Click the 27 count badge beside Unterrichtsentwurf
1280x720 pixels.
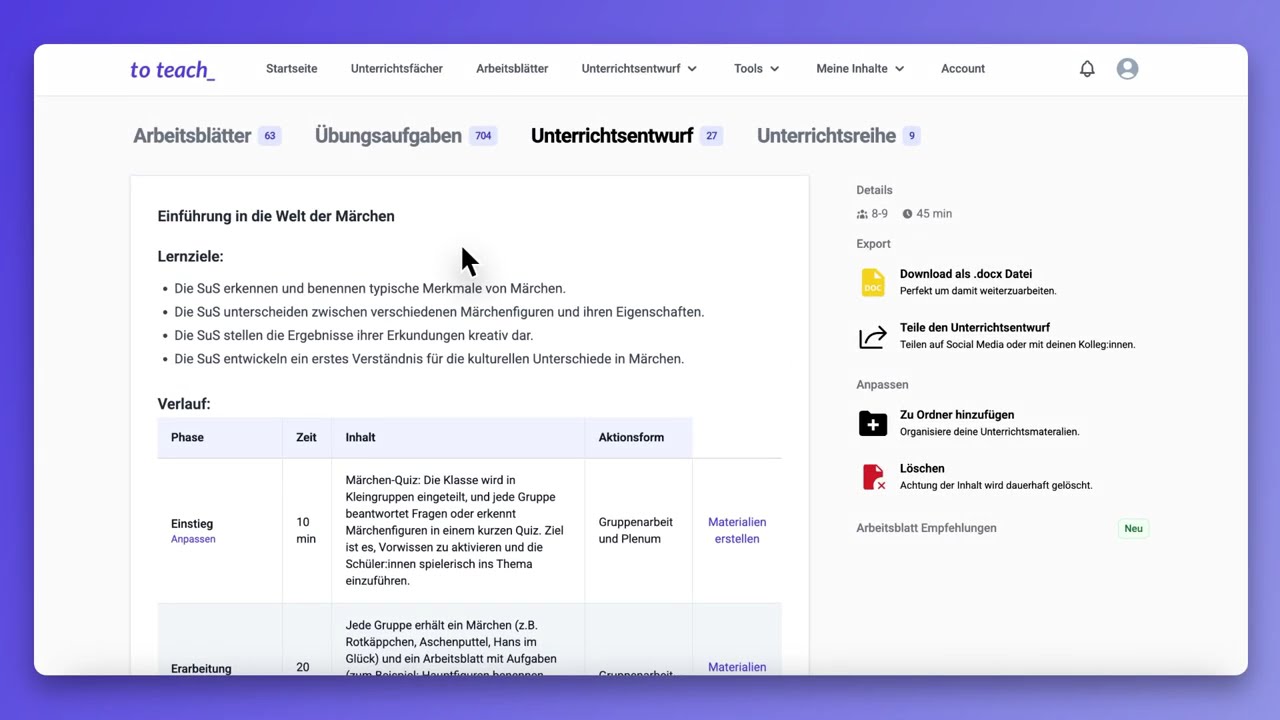711,136
